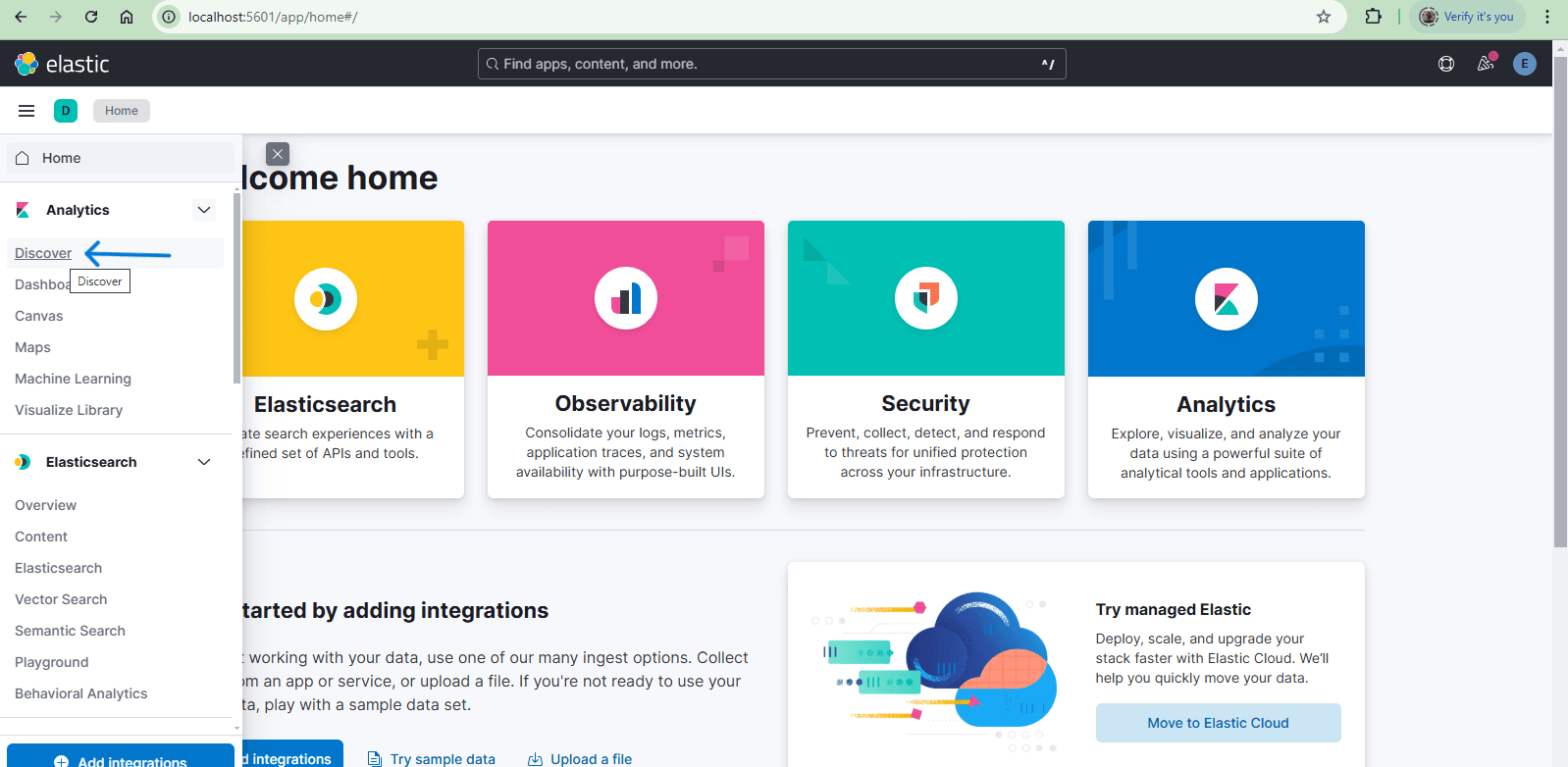The image size is (1568, 767).
Task: Open Content under Elasticsearch
Action: point(41,537)
